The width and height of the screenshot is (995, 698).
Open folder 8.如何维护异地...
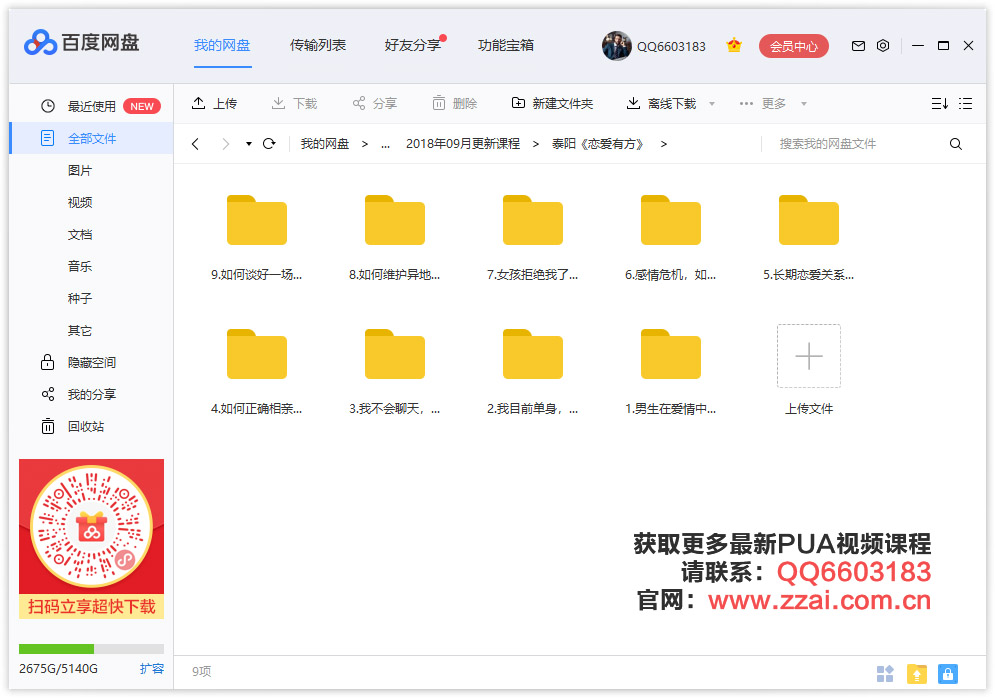[x=395, y=237]
